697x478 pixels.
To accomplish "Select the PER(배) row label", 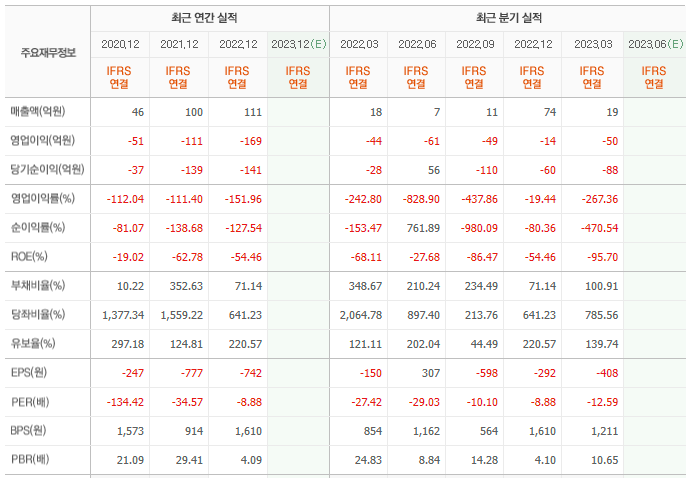I will pyautogui.click(x=30, y=402).
